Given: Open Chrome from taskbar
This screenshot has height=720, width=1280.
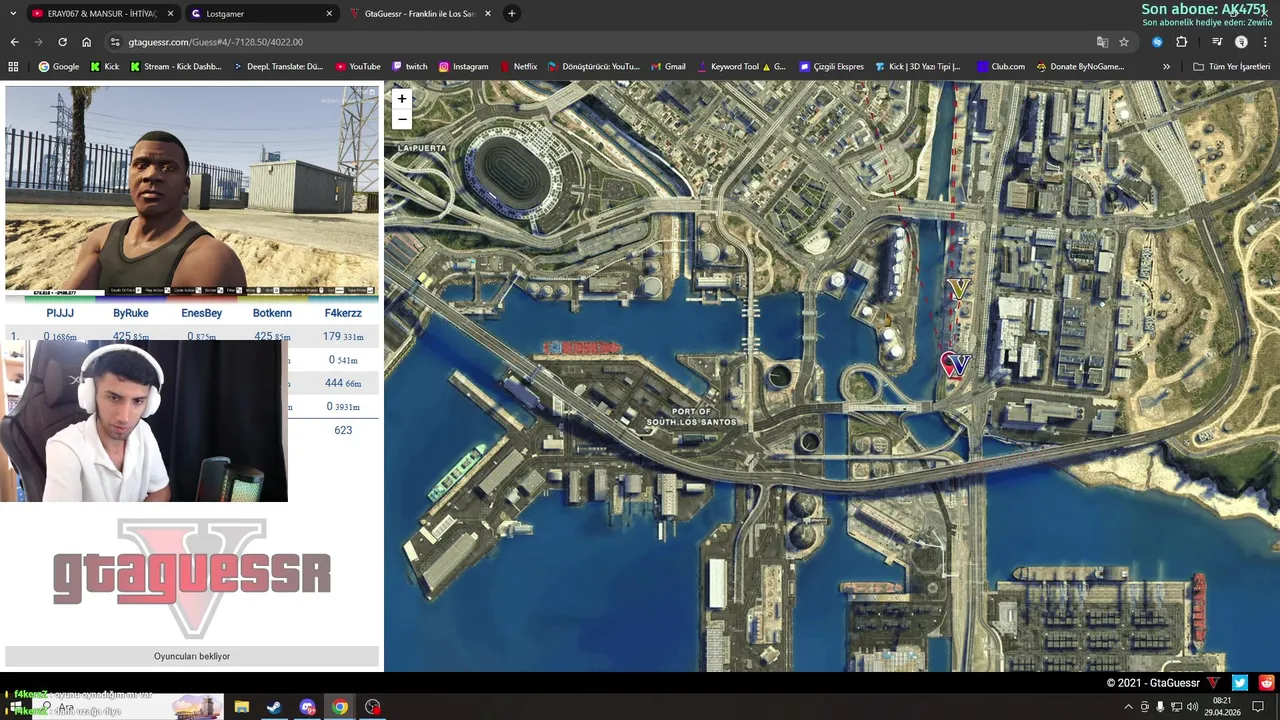Looking at the screenshot, I should point(340,707).
